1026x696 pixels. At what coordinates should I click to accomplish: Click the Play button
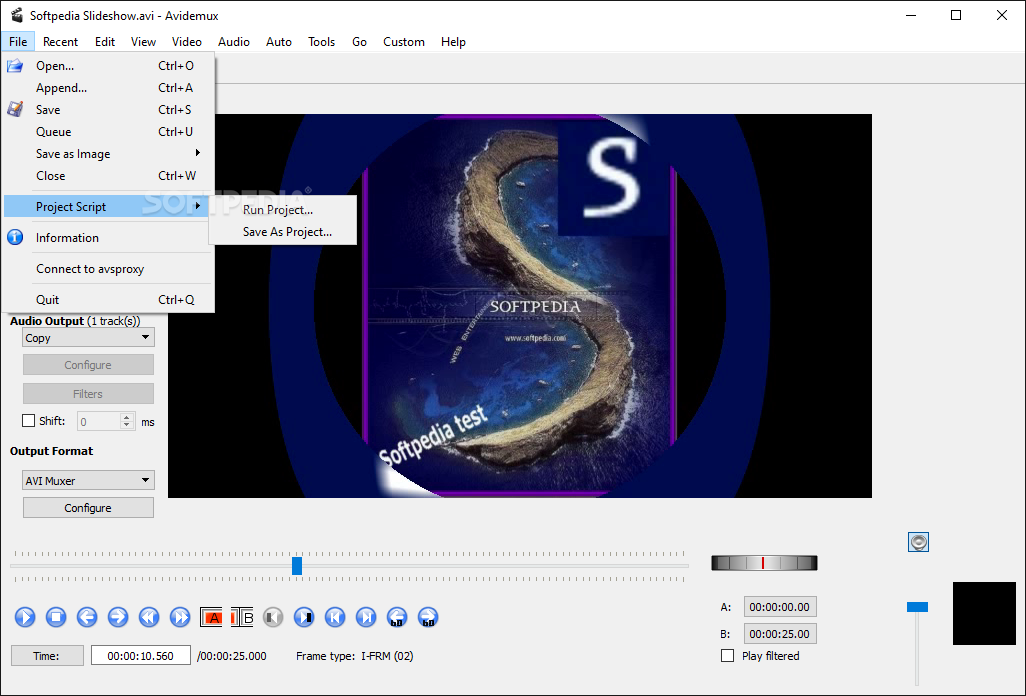click(x=25, y=617)
